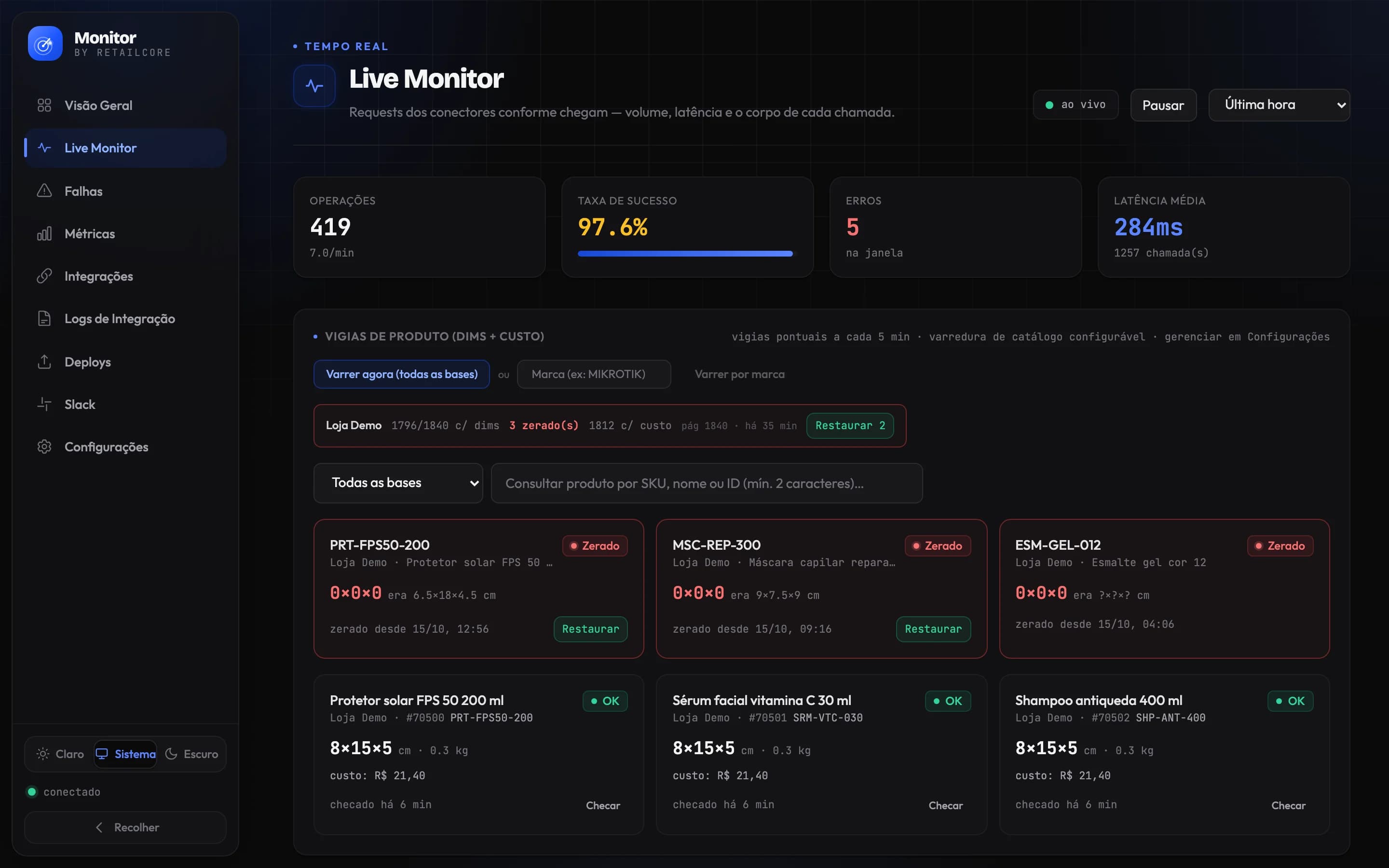Click Zerado badge on ESM-GEL-012 card
Viewport: 1389px width, 868px height.
(x=1280, y=545)
